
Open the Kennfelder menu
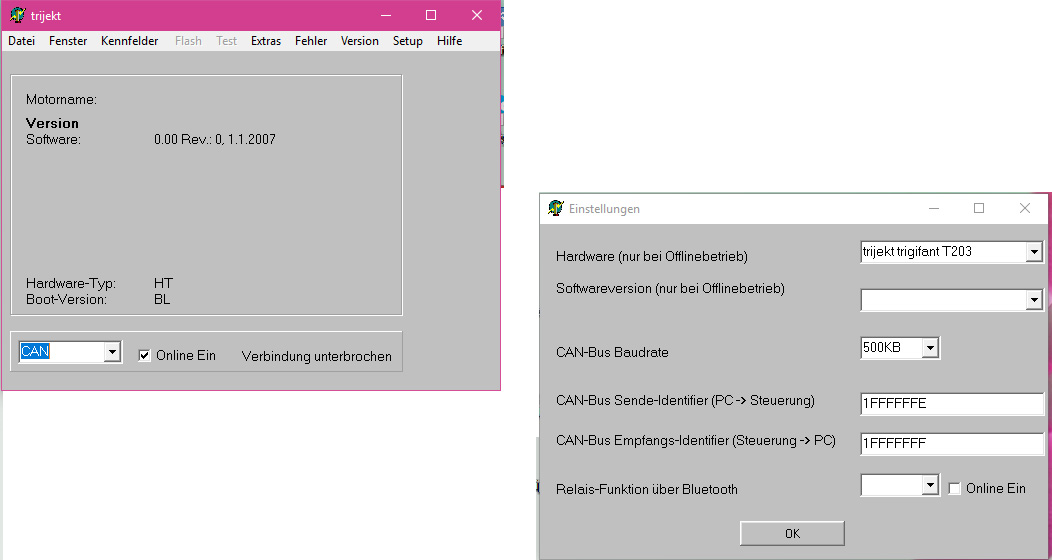point(129,41)
